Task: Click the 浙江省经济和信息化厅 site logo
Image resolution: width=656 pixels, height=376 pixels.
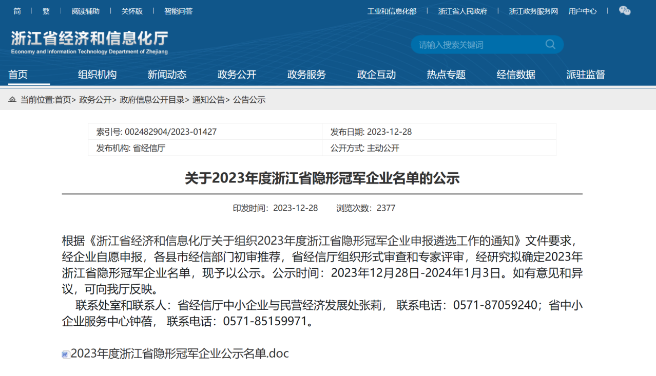Action: pyautogui.click(x=90, y=42)
